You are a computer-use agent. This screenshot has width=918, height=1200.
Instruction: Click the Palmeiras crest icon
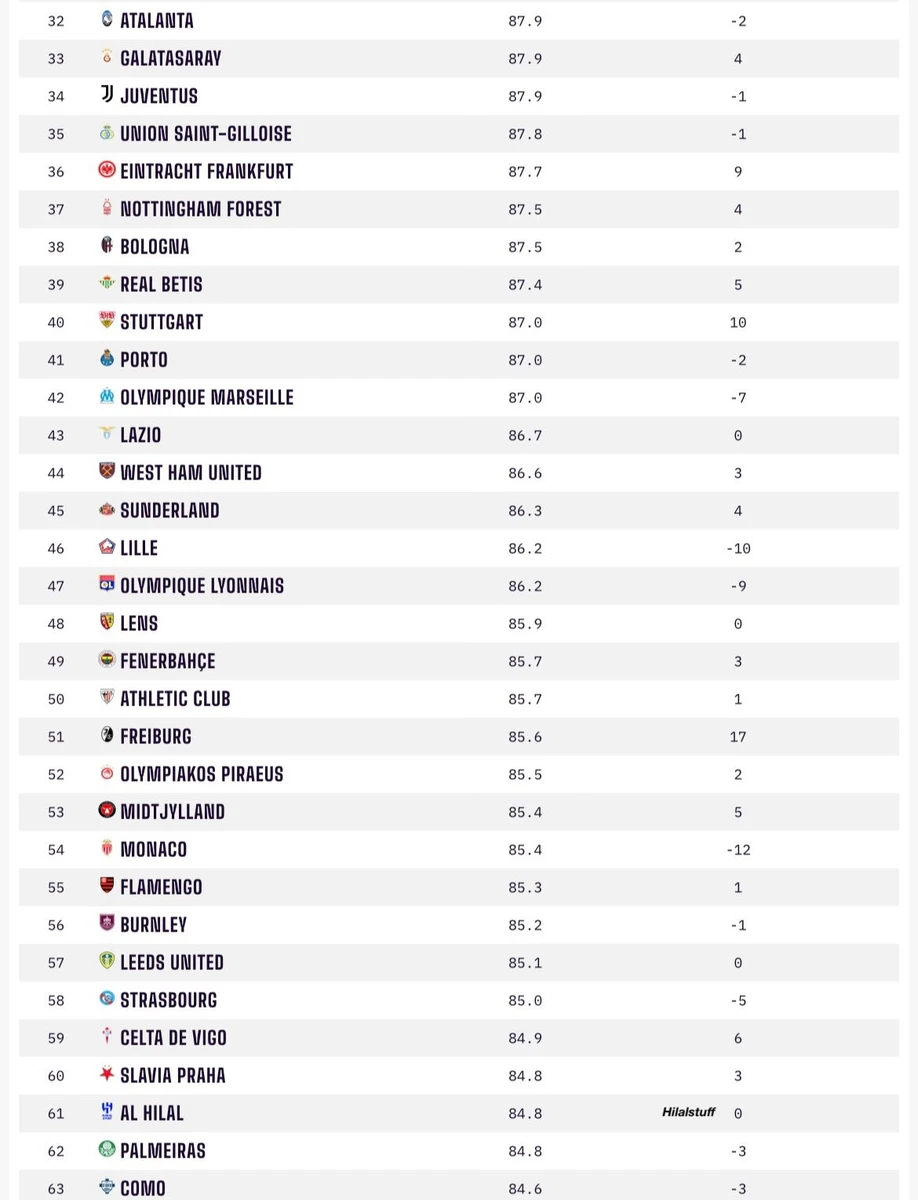[x=107, y=1150]
